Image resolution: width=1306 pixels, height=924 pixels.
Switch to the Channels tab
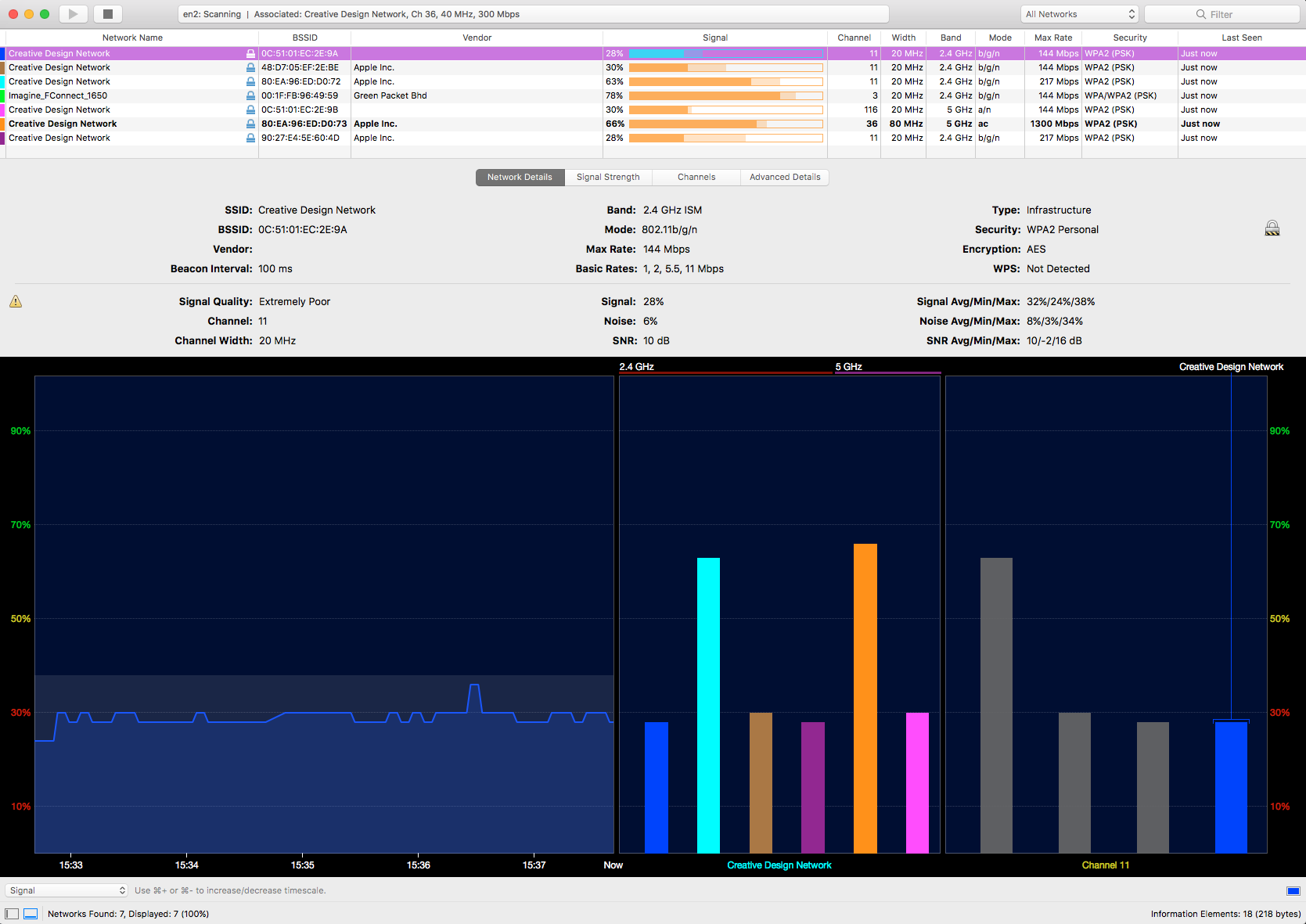coord(696,178)
